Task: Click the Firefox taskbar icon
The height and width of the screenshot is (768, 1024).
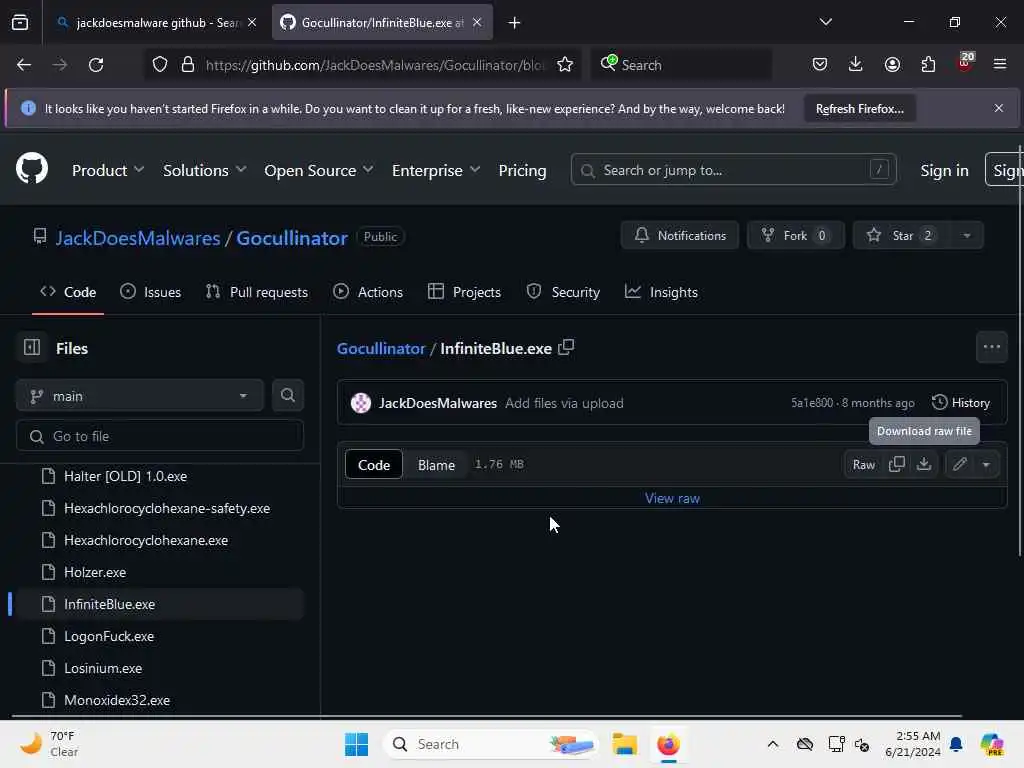Action: tap(668, 744)
